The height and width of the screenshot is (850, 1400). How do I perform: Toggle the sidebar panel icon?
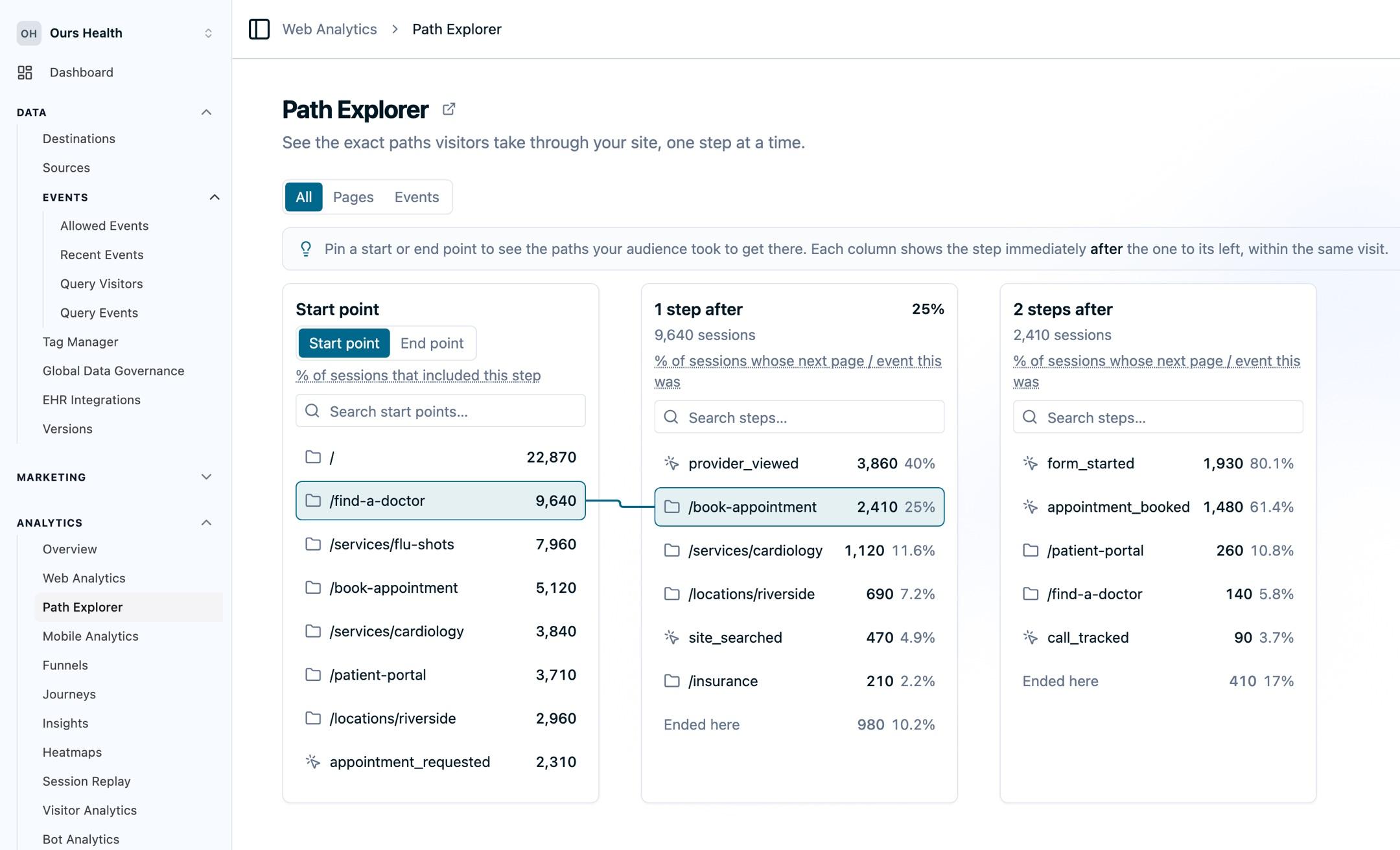click(x=259, y=29)
